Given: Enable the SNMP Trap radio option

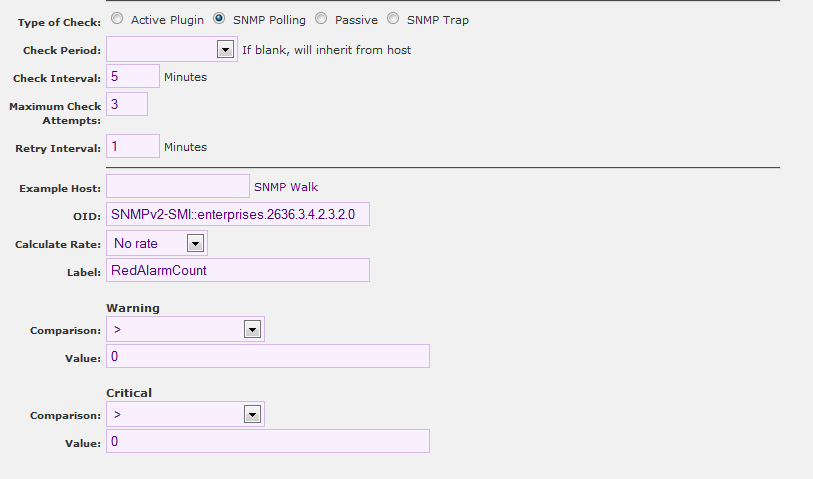Looking at the screenshot, I should [393, 19].
